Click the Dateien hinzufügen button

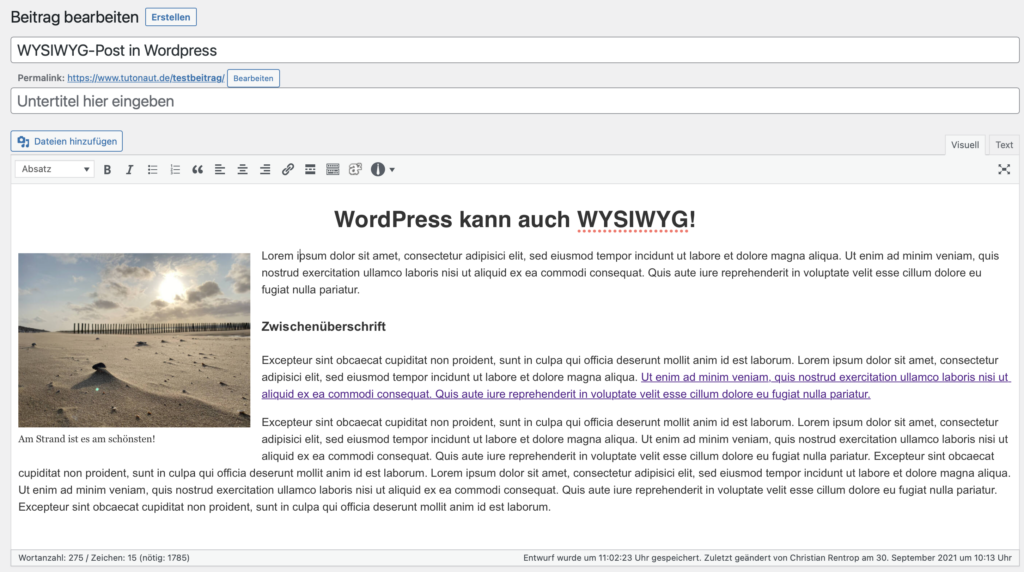pyautogui.click(x=67, y=141)
